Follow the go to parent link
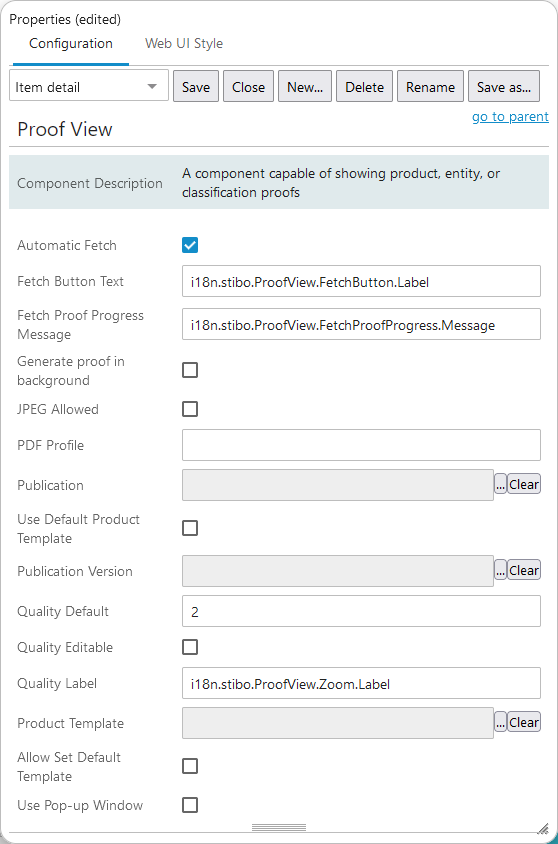This screenshot has width=558, height=844. (x=510, y=116)
